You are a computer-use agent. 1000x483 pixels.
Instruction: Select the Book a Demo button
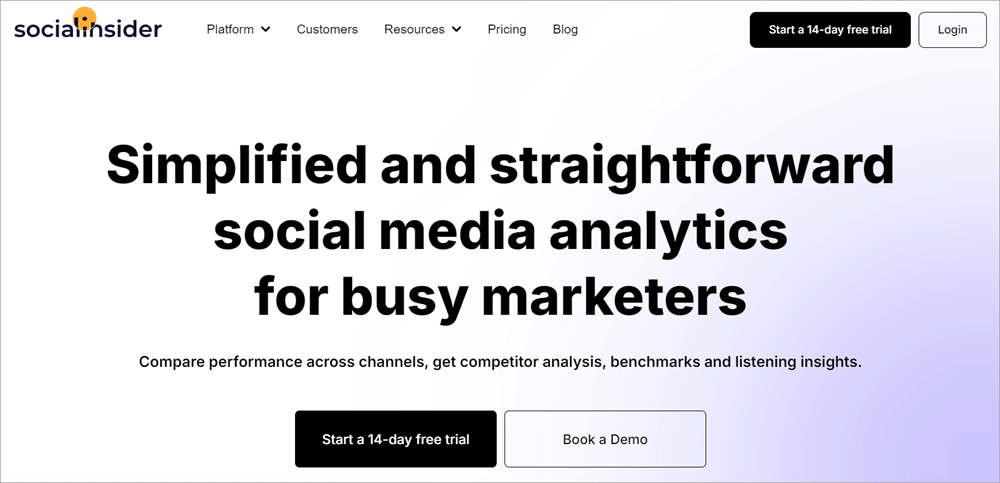[x=605, y=439]
